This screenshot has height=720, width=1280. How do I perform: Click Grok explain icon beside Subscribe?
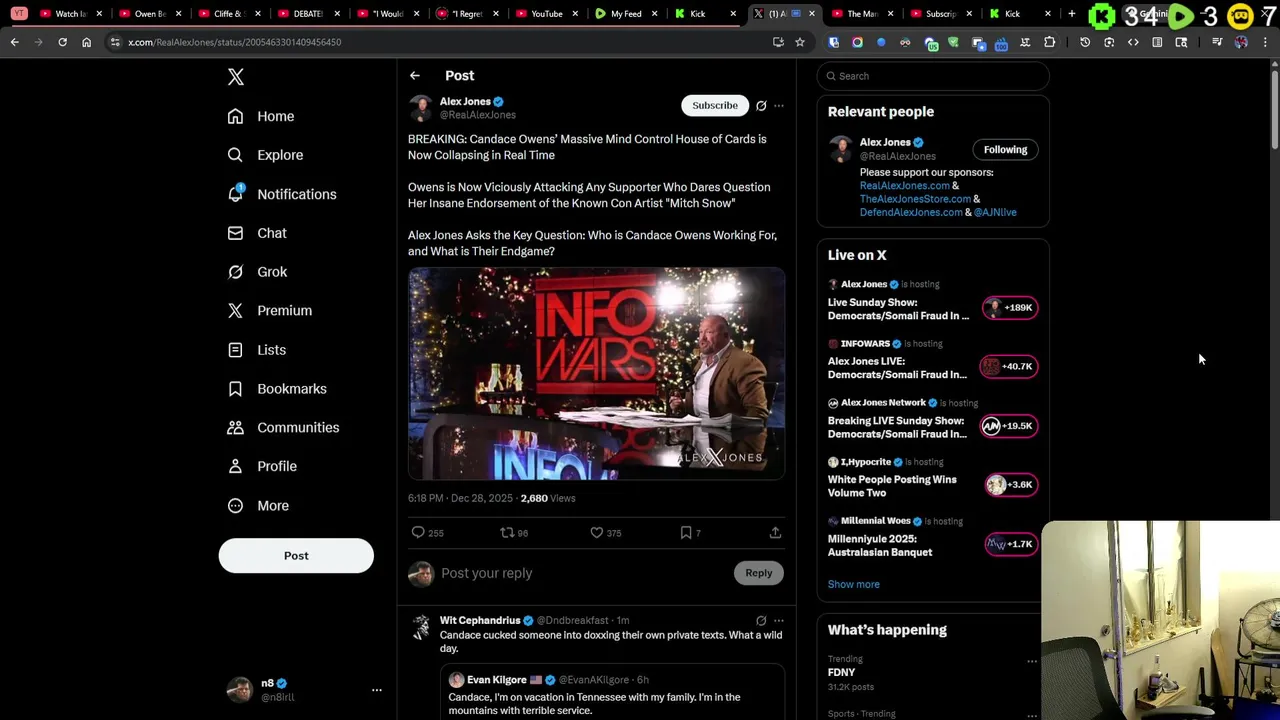coord(761,106)
